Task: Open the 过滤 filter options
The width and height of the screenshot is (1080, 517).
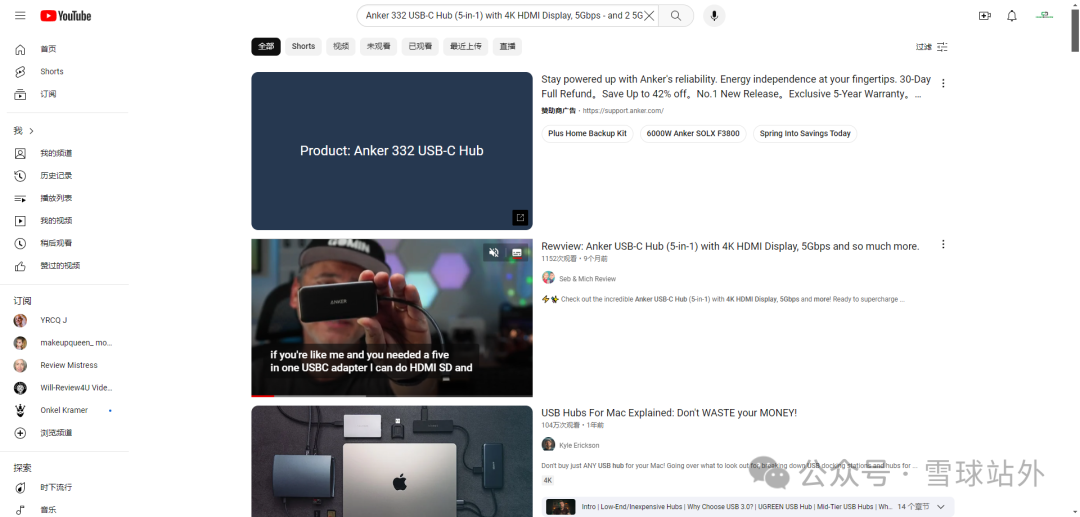Action: click(x=932, y=47)
